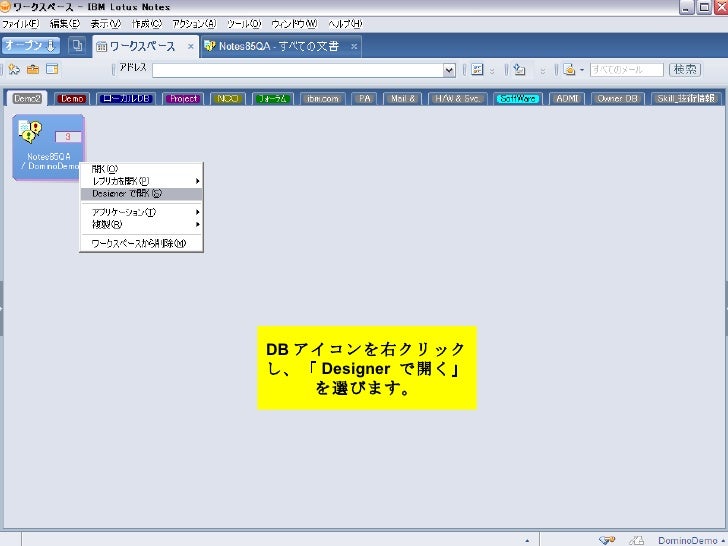Image resolution: width=728 pixels, height=546 pixels.
Task: Select the Demo2 workspace tab
Action: 27,98
